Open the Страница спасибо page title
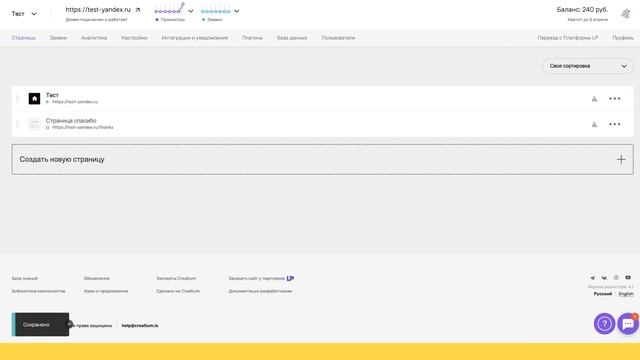This screenshot has height=360, width=640. click(x=71, y=120)
